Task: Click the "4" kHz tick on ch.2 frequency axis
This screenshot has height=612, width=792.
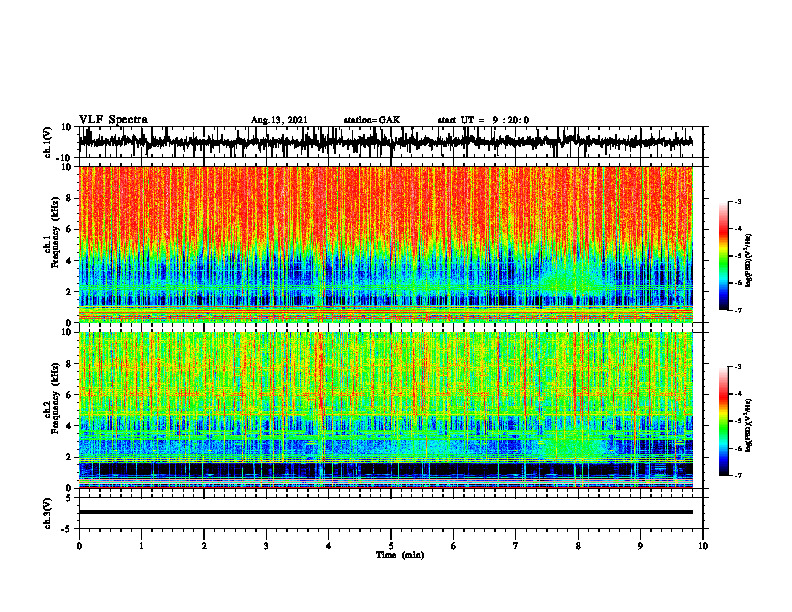Action: (x=69, y=426)
